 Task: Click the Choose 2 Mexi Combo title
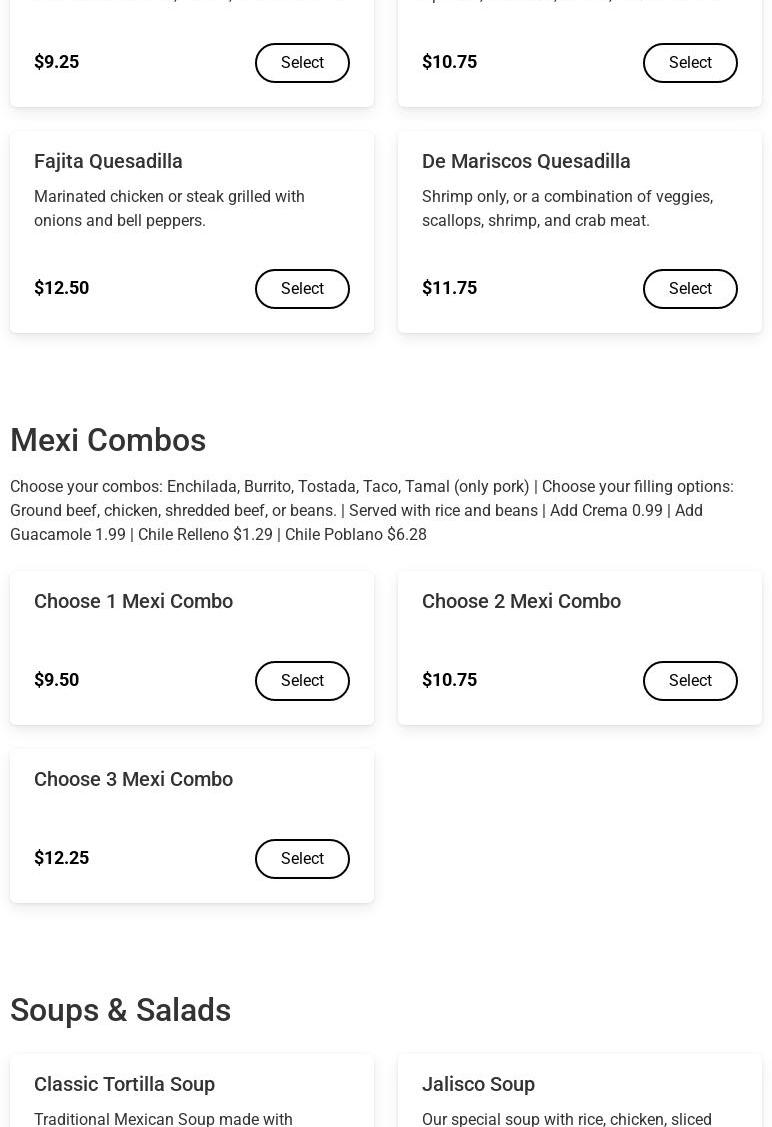(x=521, y=601)
